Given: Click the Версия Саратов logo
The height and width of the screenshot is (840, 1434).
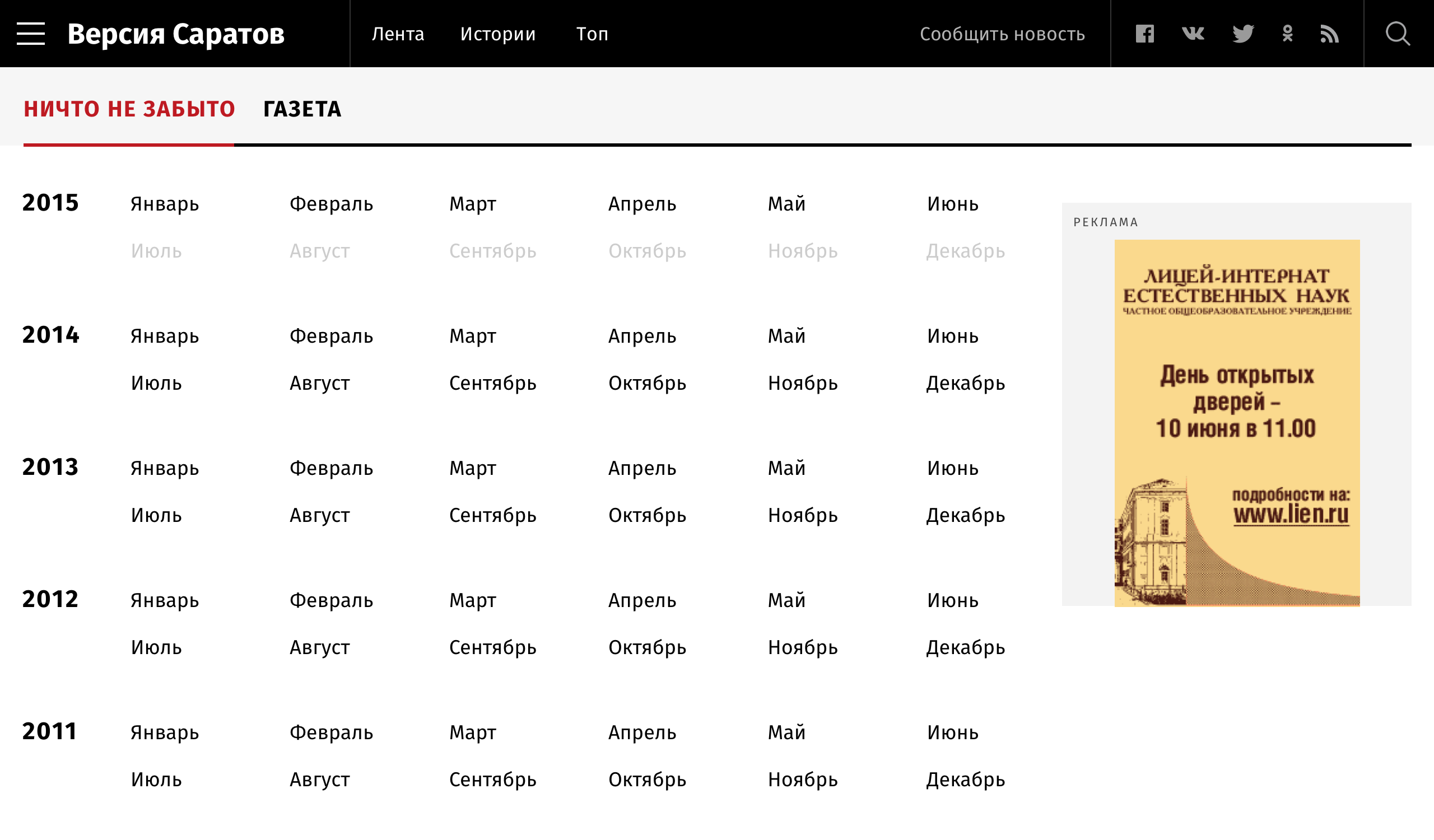Looking at the screenshot, I should (x=176, y=34).
